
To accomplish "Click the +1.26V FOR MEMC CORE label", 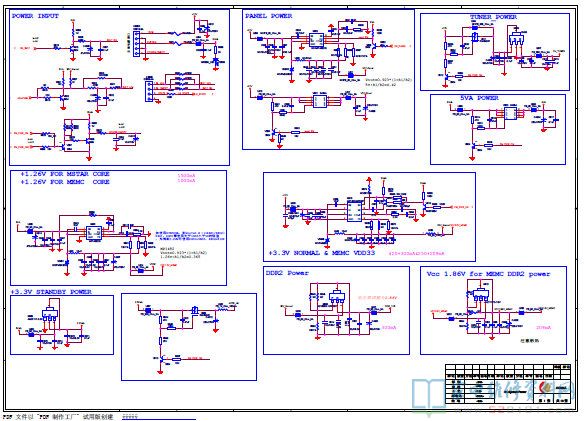I will click(x=65, y=182).
